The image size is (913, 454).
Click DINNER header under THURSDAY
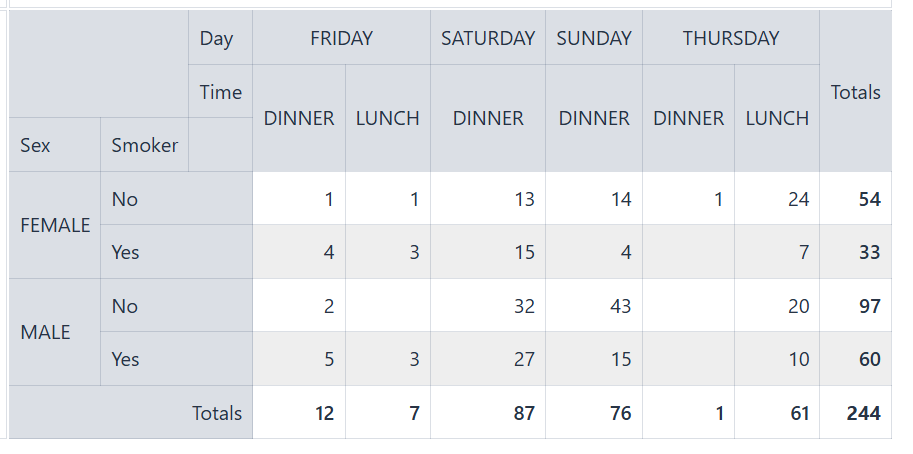[688, 118]
